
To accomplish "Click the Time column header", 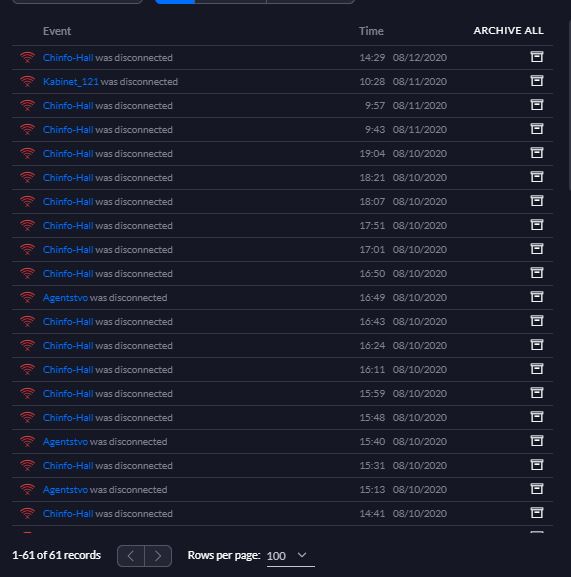I will coord(371,31).
